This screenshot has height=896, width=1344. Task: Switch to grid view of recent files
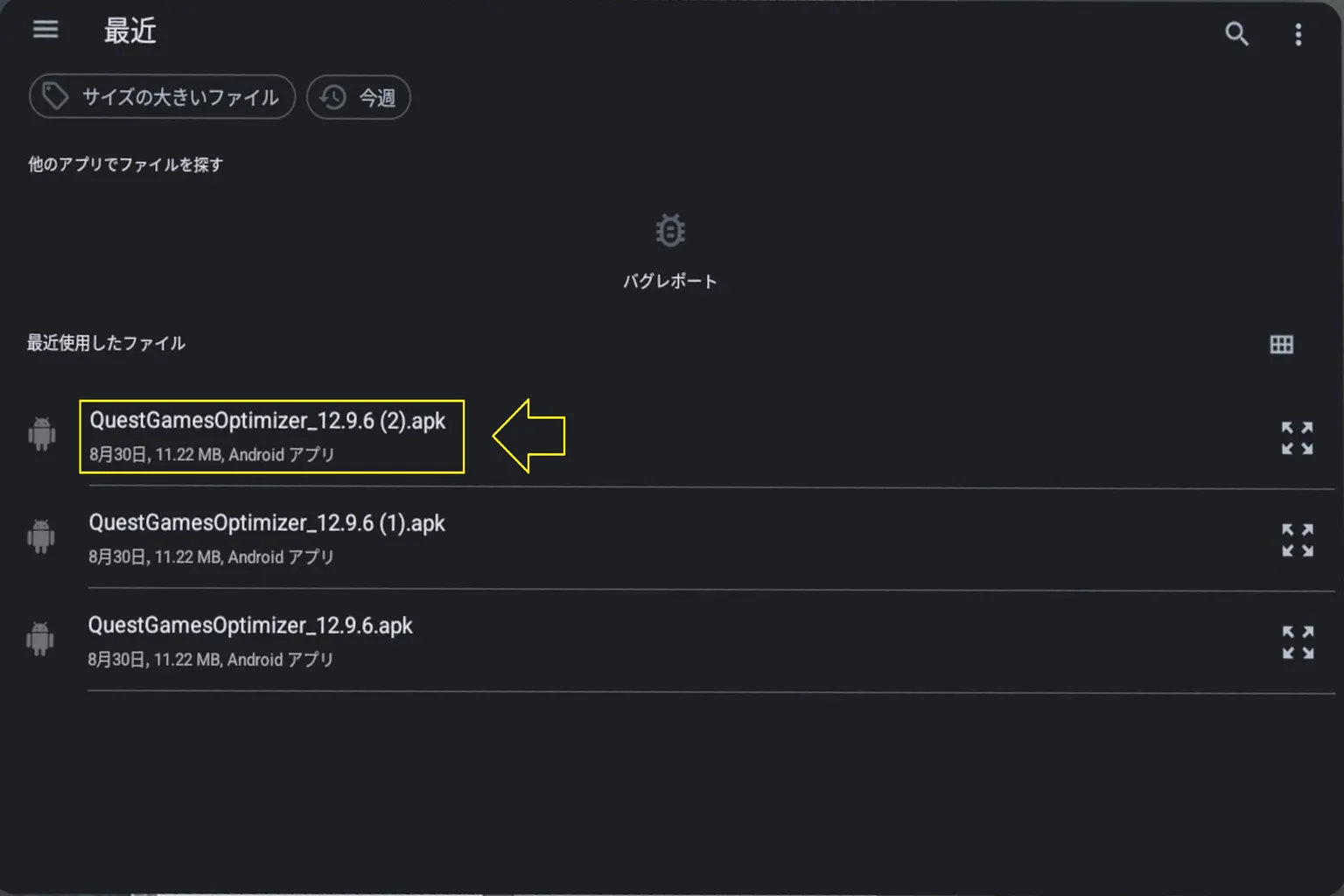(1280, 344)
